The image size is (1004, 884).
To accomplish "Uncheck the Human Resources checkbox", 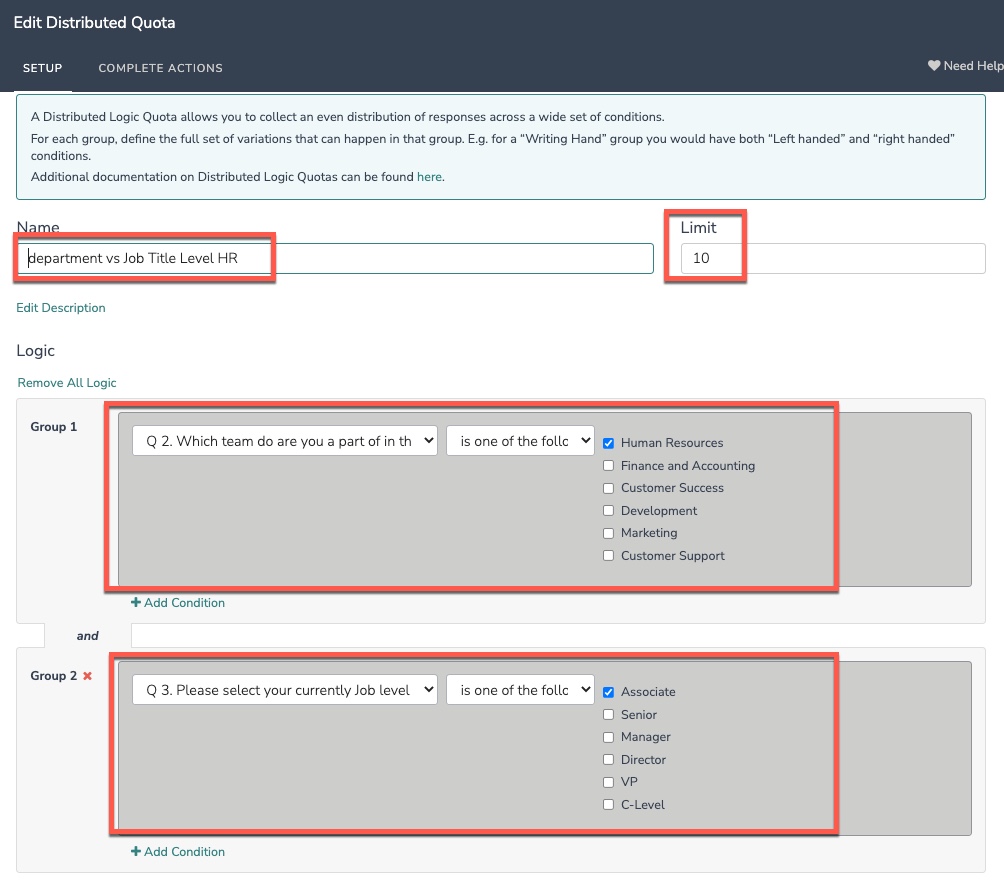I will click(608, 443).
